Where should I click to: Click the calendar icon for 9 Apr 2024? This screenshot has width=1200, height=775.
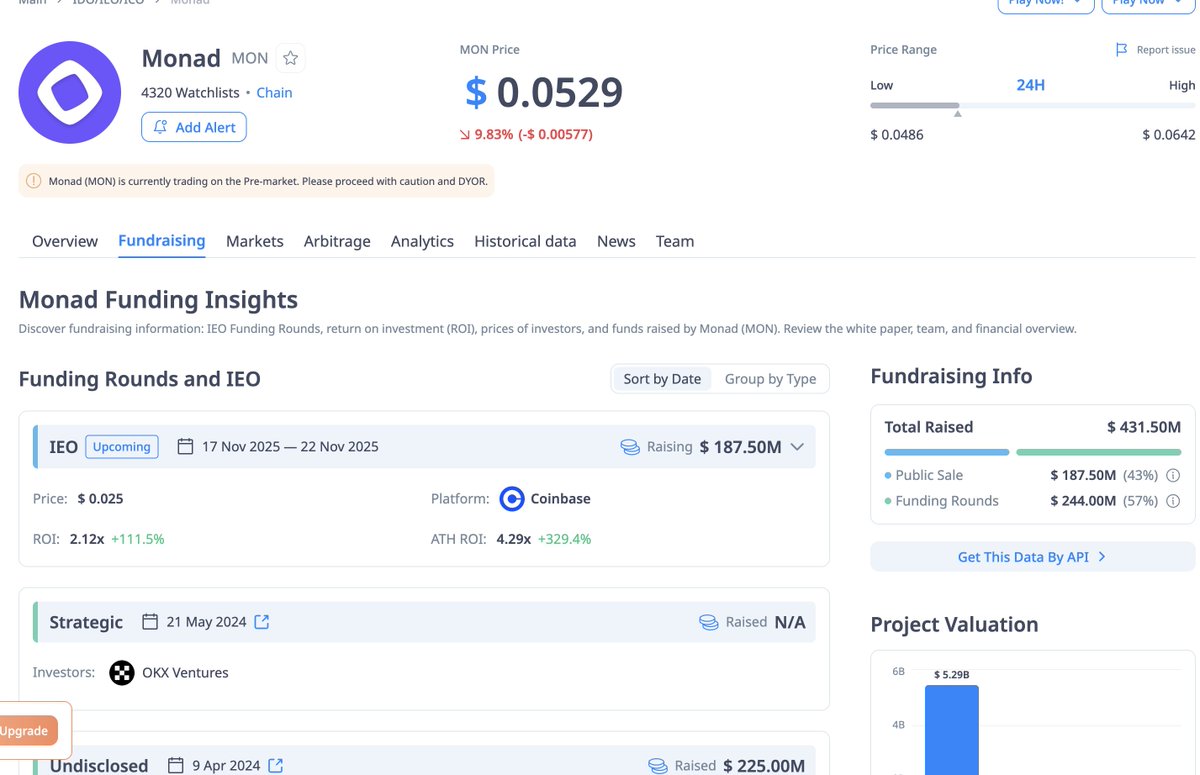tap(176, 766)
